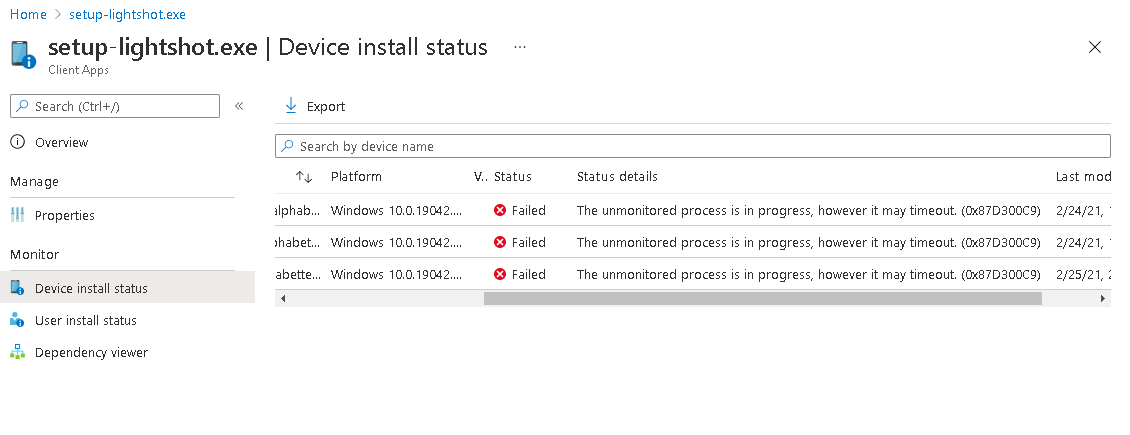Sort by the up-down arrows column header

point(304,177)
